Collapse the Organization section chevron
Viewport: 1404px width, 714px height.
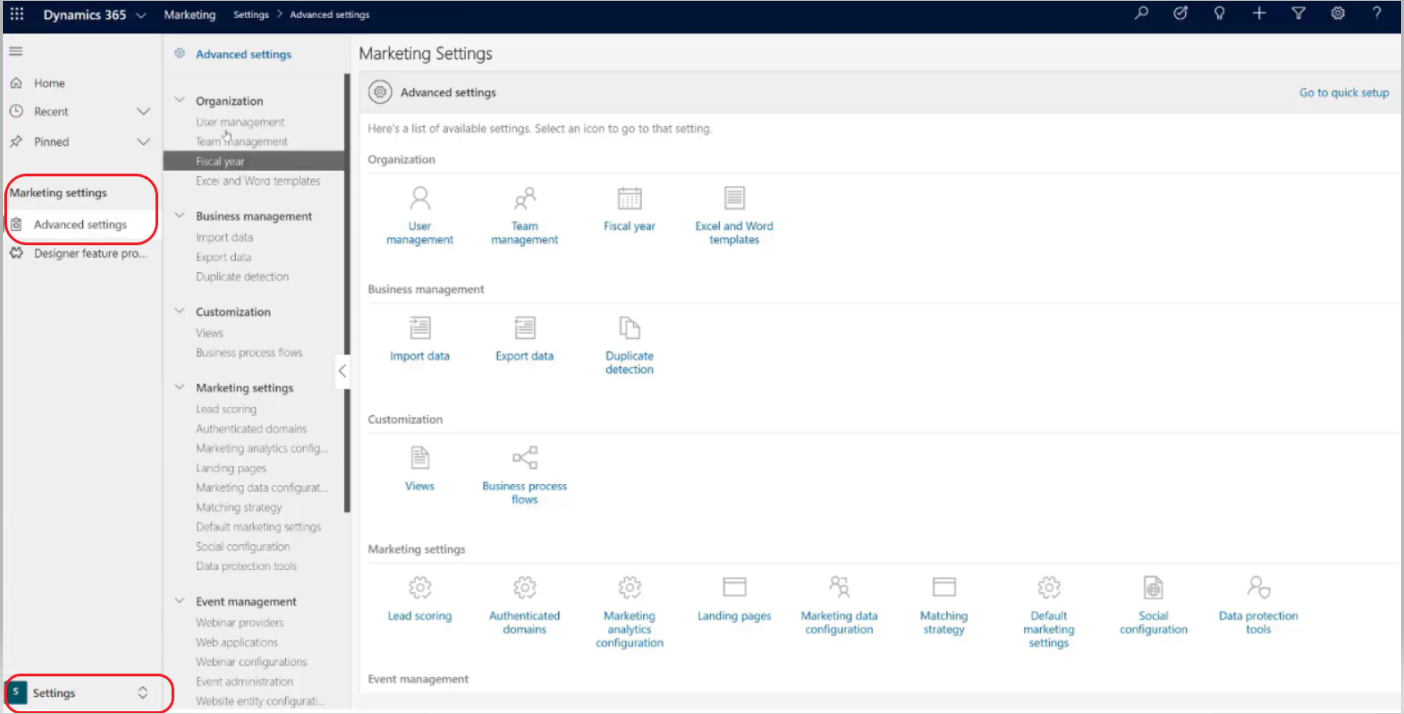coord(179,100)
